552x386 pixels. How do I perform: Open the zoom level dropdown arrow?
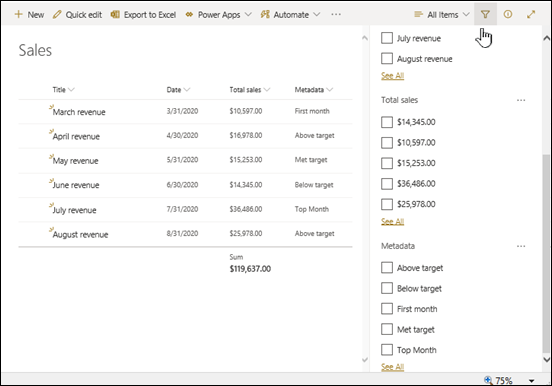531,381
